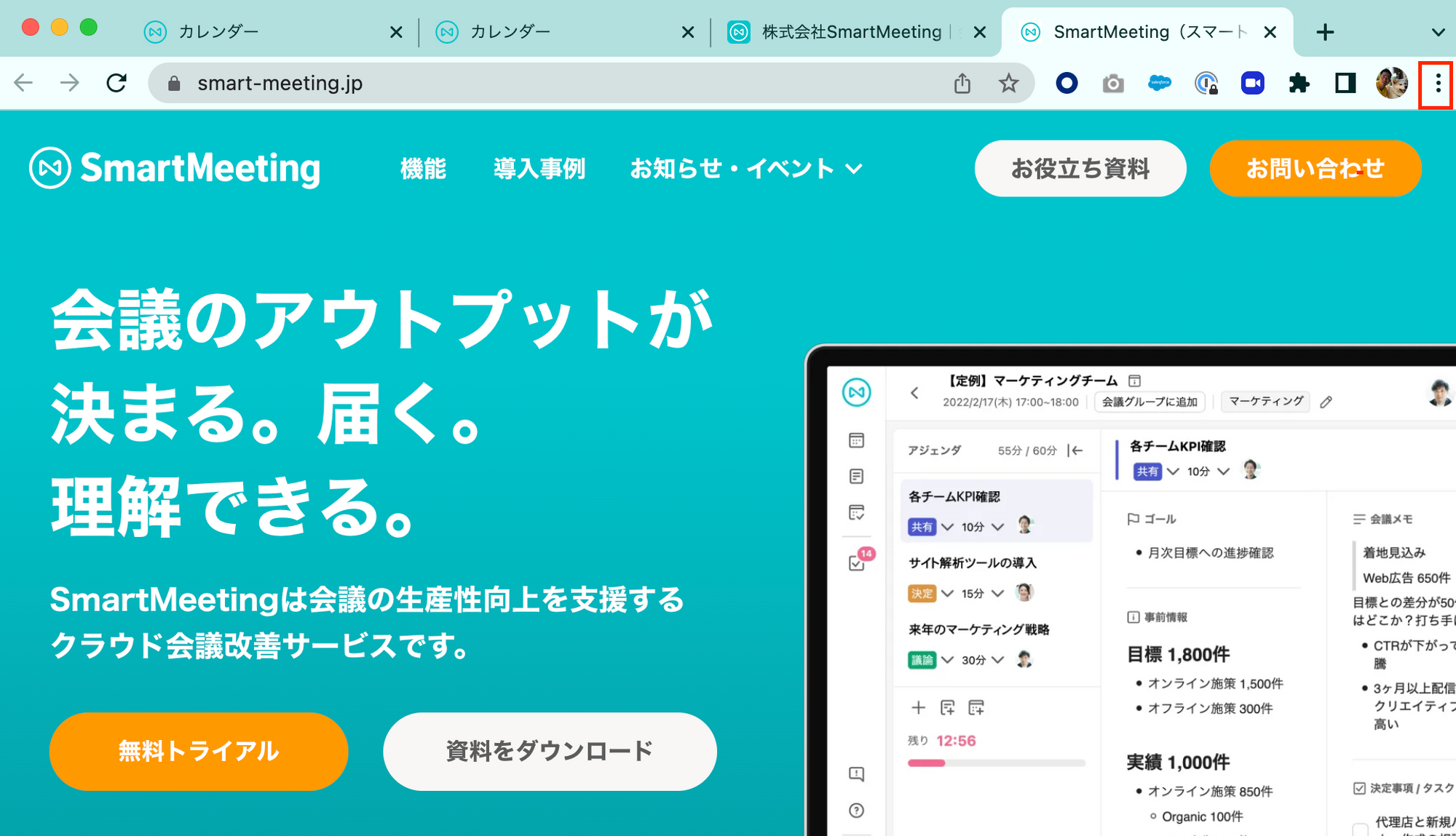Switch to the 株式会社SmartMeeting tab
Viewport: 1456px width, 836px height.
pos(856,32)
